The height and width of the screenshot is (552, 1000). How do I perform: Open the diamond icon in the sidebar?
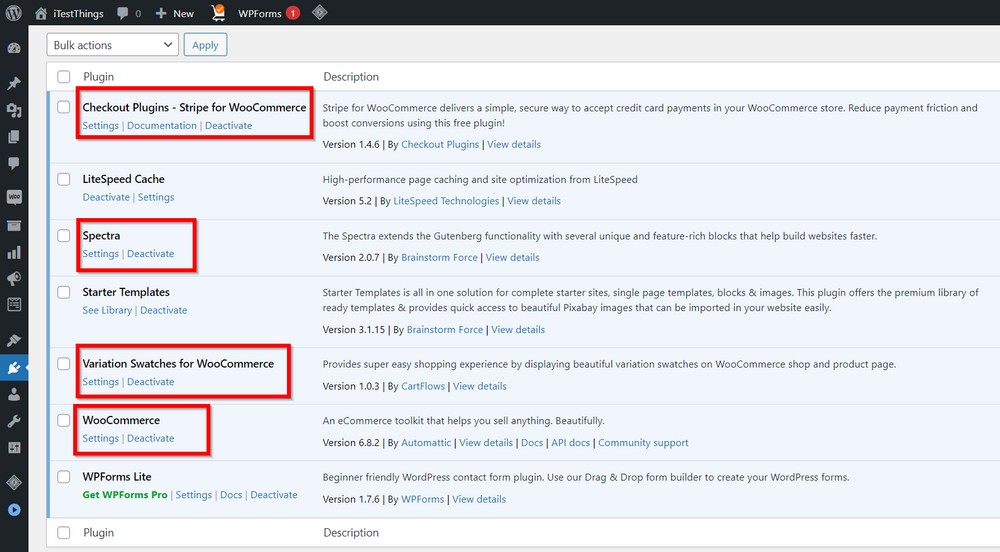tap(14, 483)
